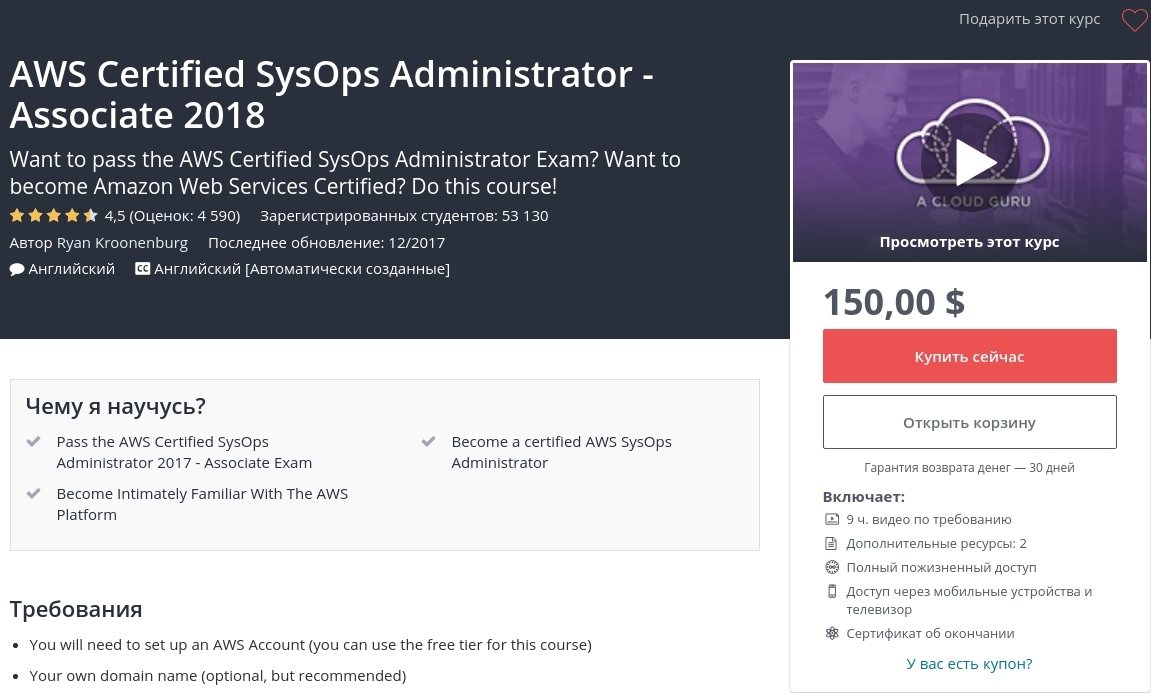The width and height of the screenshot is (1151, 693).
Task: Click the '4,5 (Оценок: 4 590)' rating text
Action: pyautogui.click(x=173, y=216)
